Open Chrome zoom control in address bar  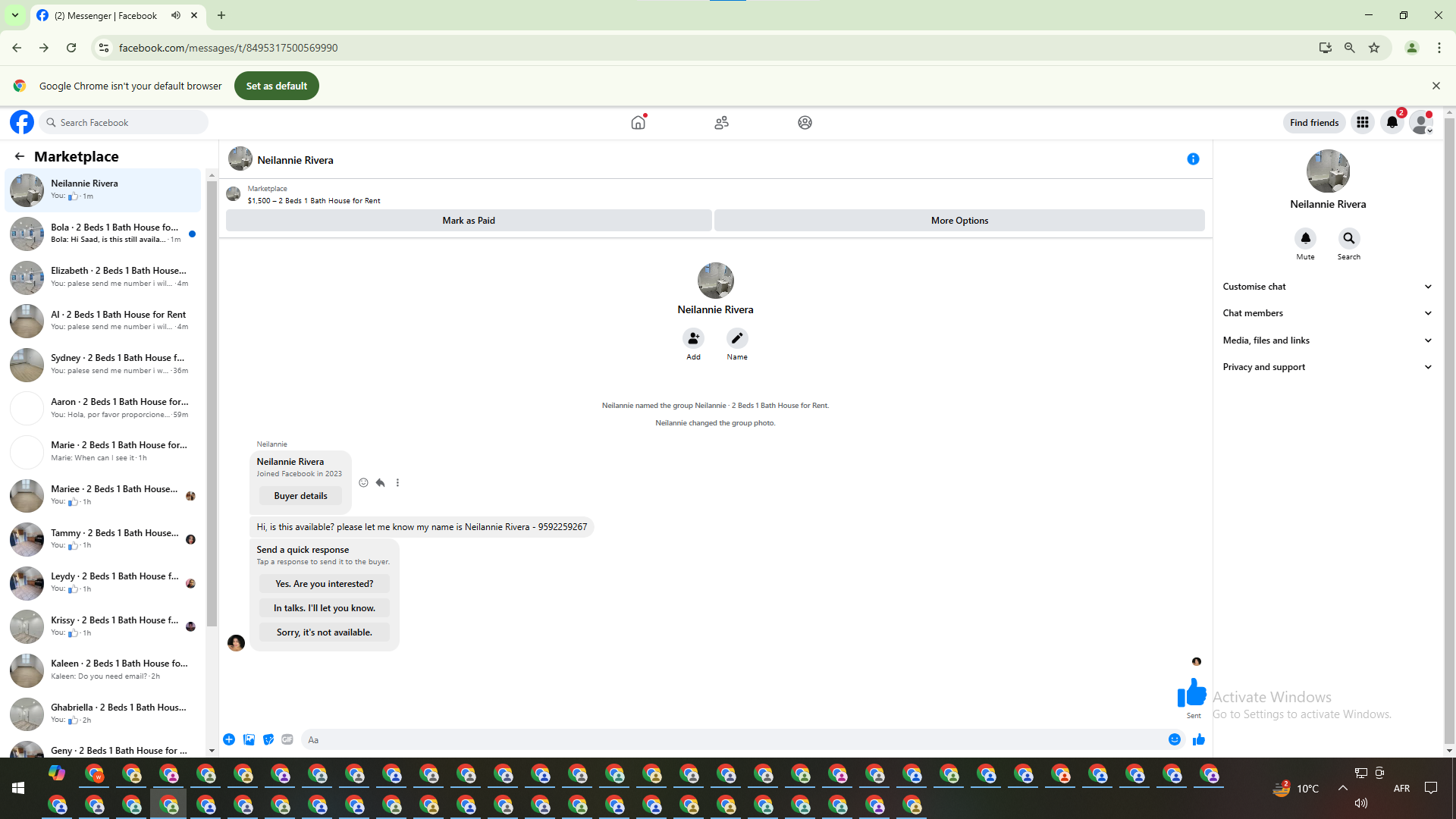coord(1350,48)
